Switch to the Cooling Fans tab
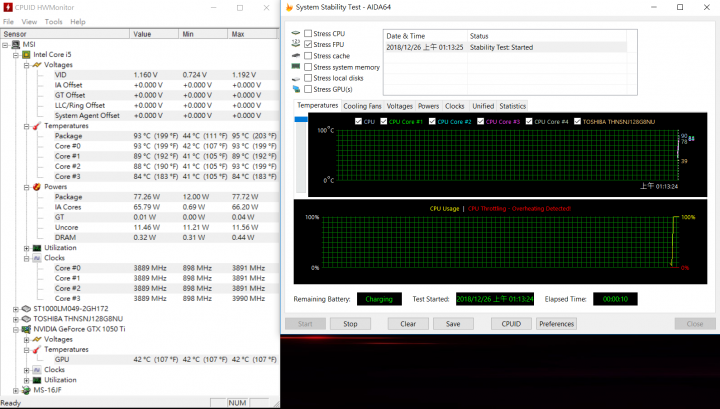Viewport: 720px width, 409px height. [362, 106]
